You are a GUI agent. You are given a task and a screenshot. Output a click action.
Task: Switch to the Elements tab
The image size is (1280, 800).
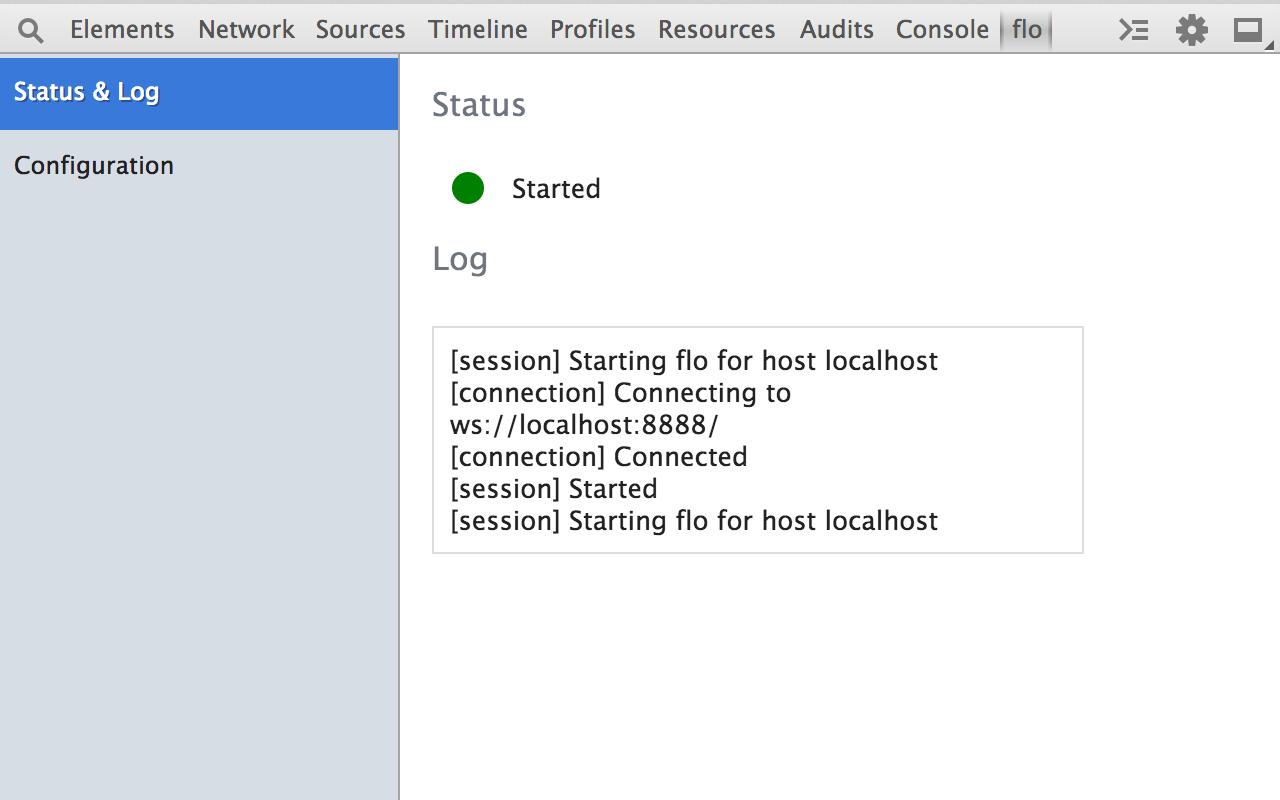coord(122,30)
